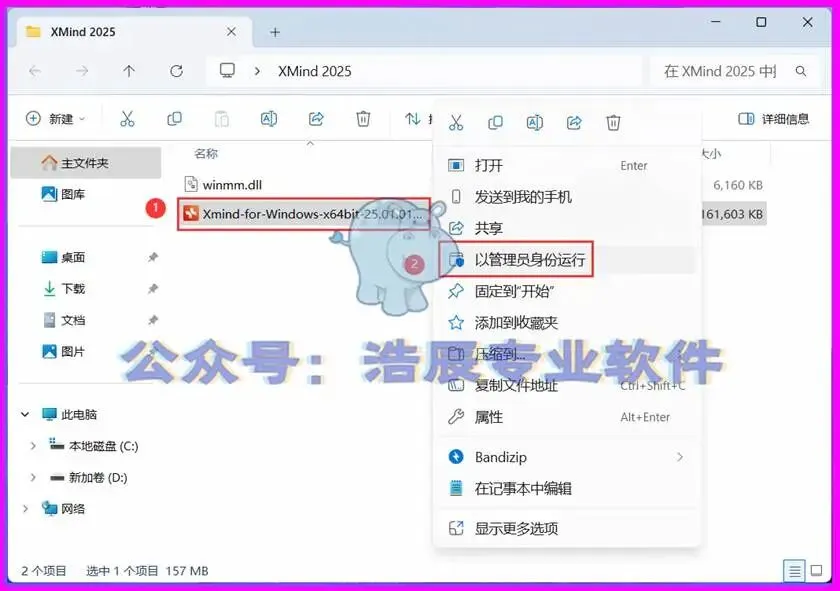Click XMind 2025 in the address bar

(x=314, y=71)
